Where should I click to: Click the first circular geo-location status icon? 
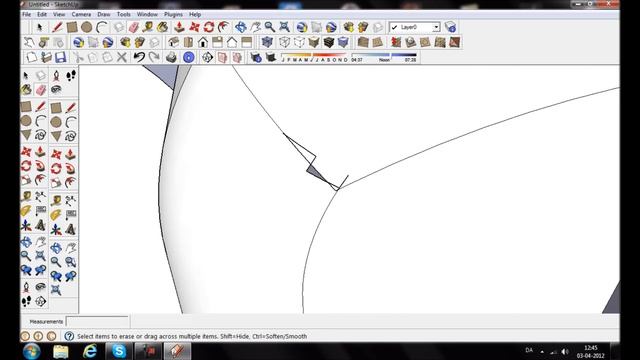(25, 336)
